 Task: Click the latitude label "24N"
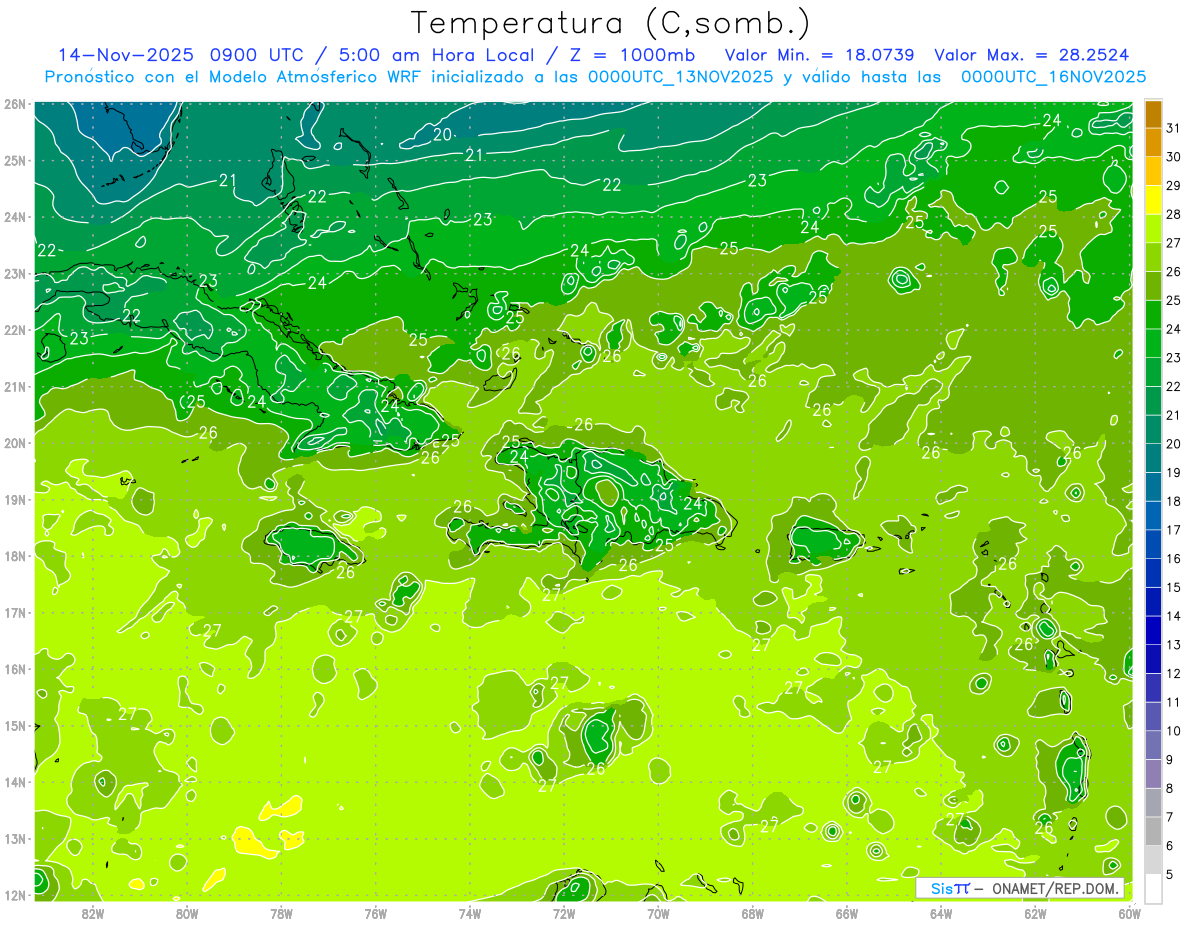pos(15,217)
